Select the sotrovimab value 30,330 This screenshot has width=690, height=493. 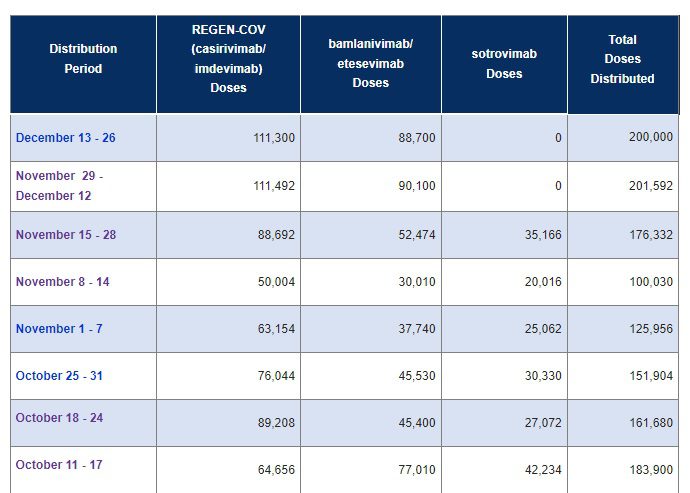543,376
